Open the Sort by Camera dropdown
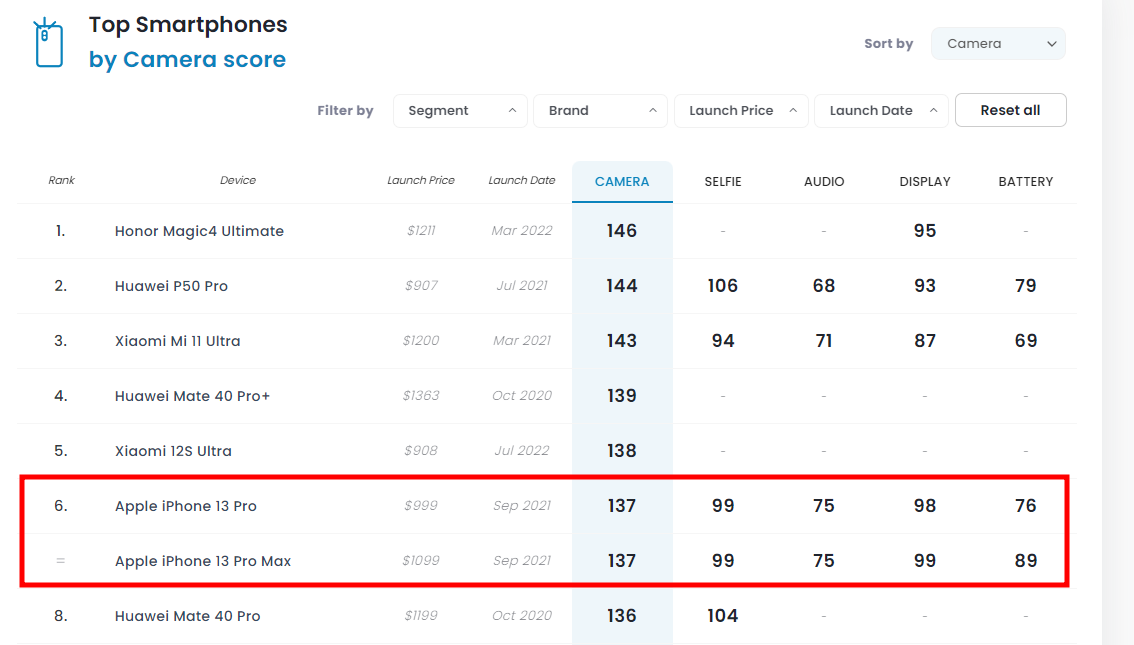The height and width of the screenshot is (645, 1134). pyautogui.click(x=998, y=43)
